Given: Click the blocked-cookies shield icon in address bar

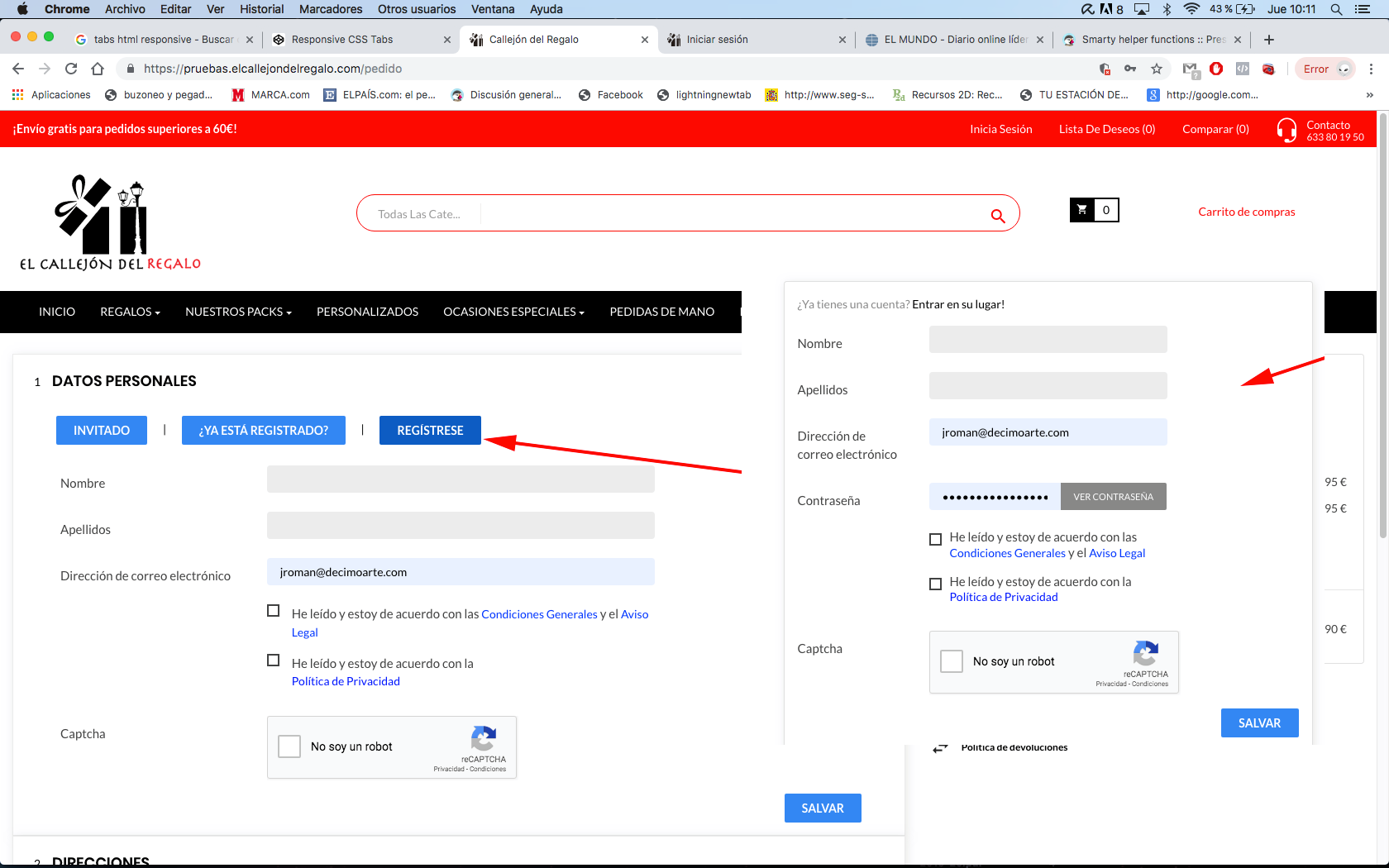Looking at the screenshot, I should [x=1105, y=69].
